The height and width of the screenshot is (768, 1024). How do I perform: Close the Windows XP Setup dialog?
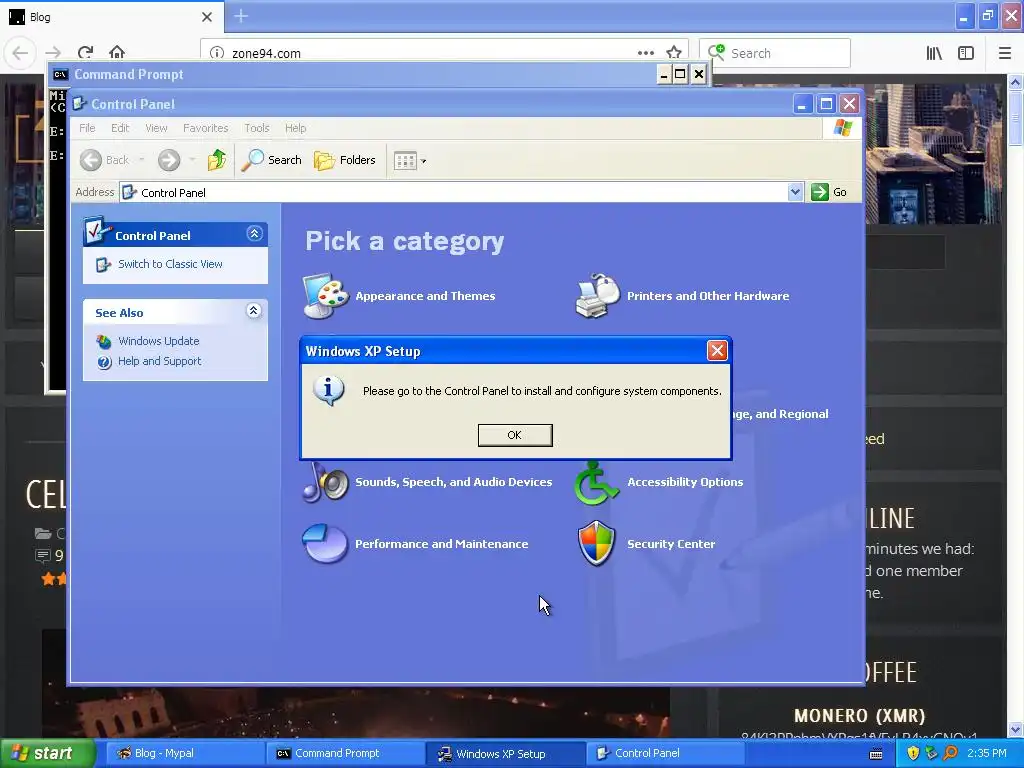(717, 351)
